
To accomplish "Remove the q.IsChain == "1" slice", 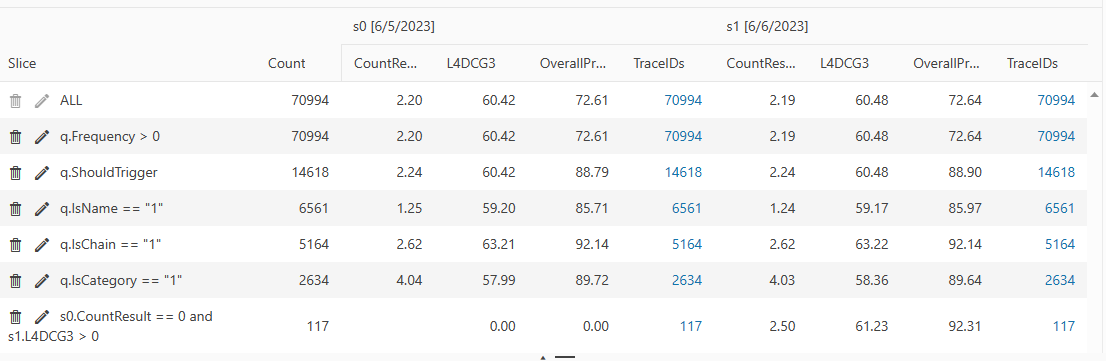I will [x=16, y=244].
